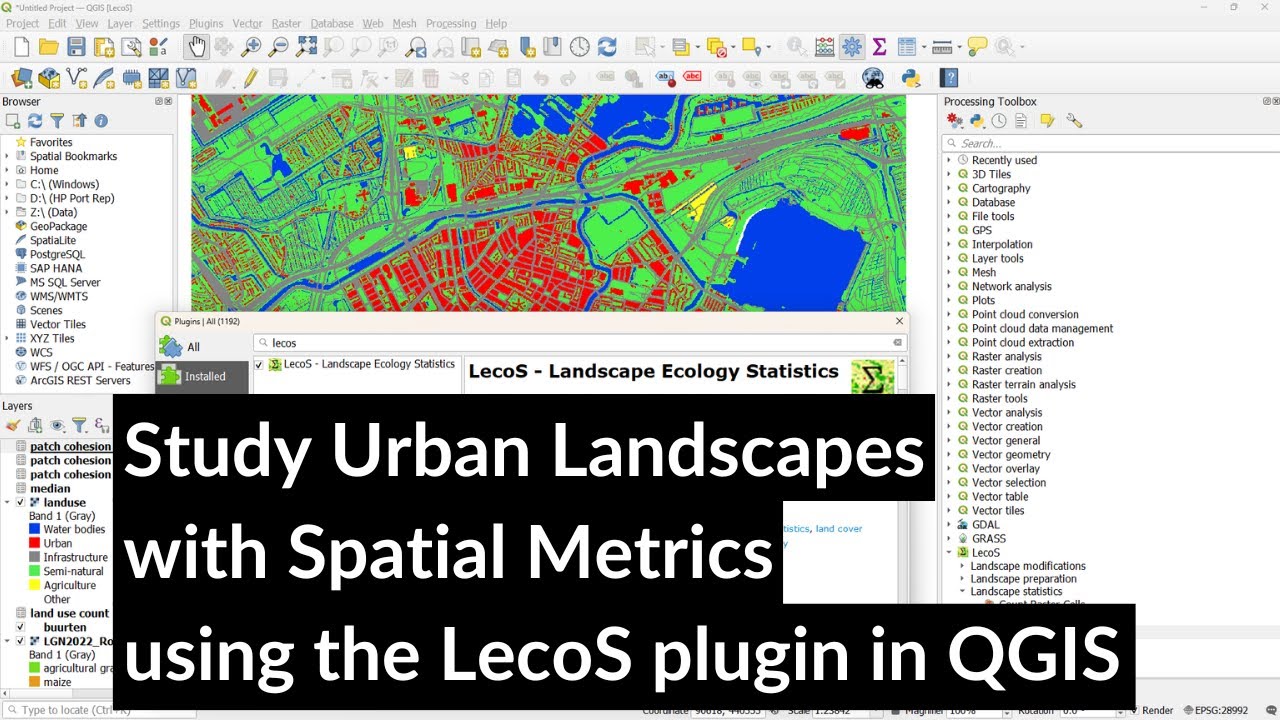
Task: Activate the Pan Map hand tool
Action: click(x=196, y=46)
